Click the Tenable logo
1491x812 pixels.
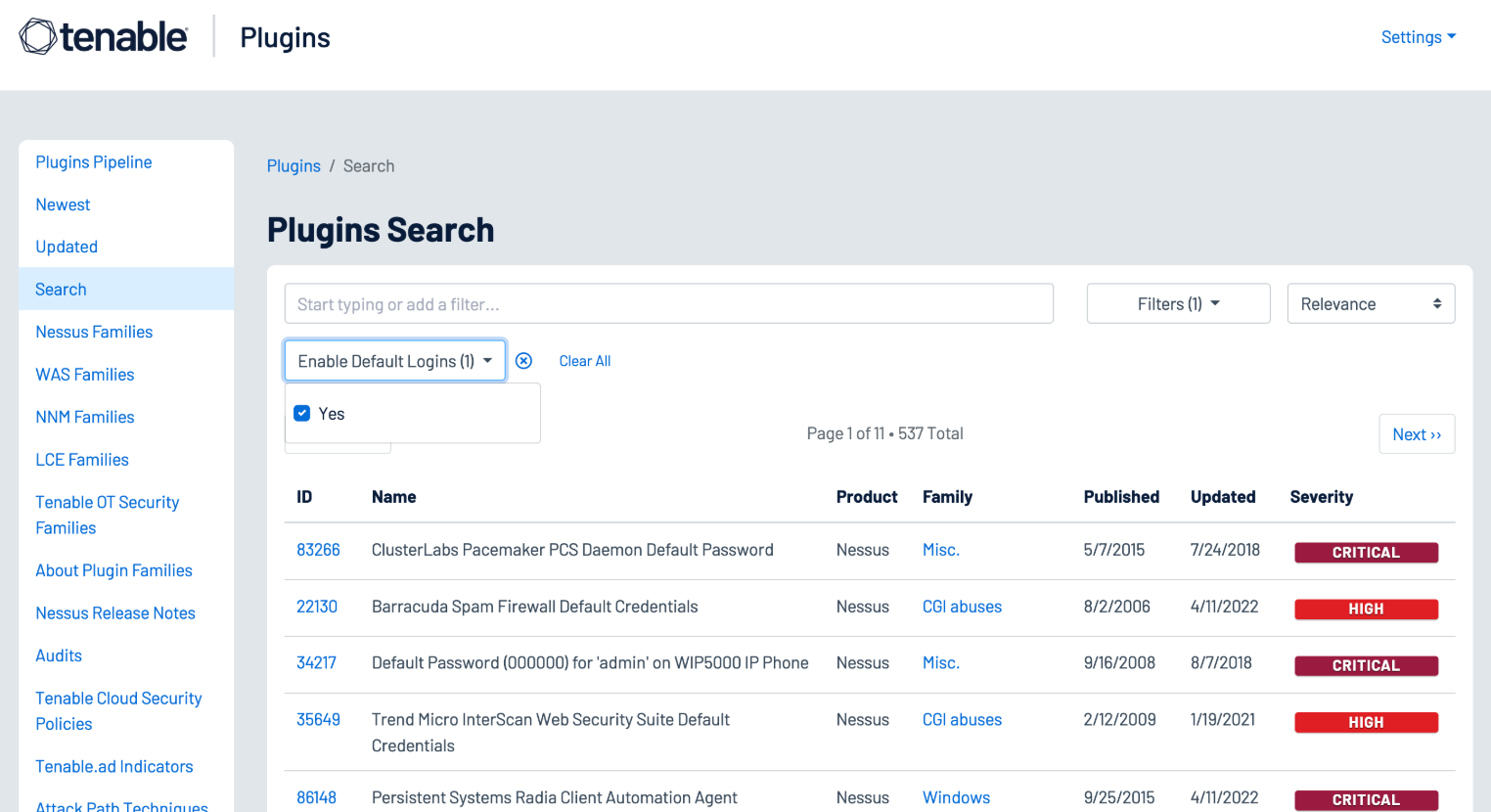pos(104,37)
